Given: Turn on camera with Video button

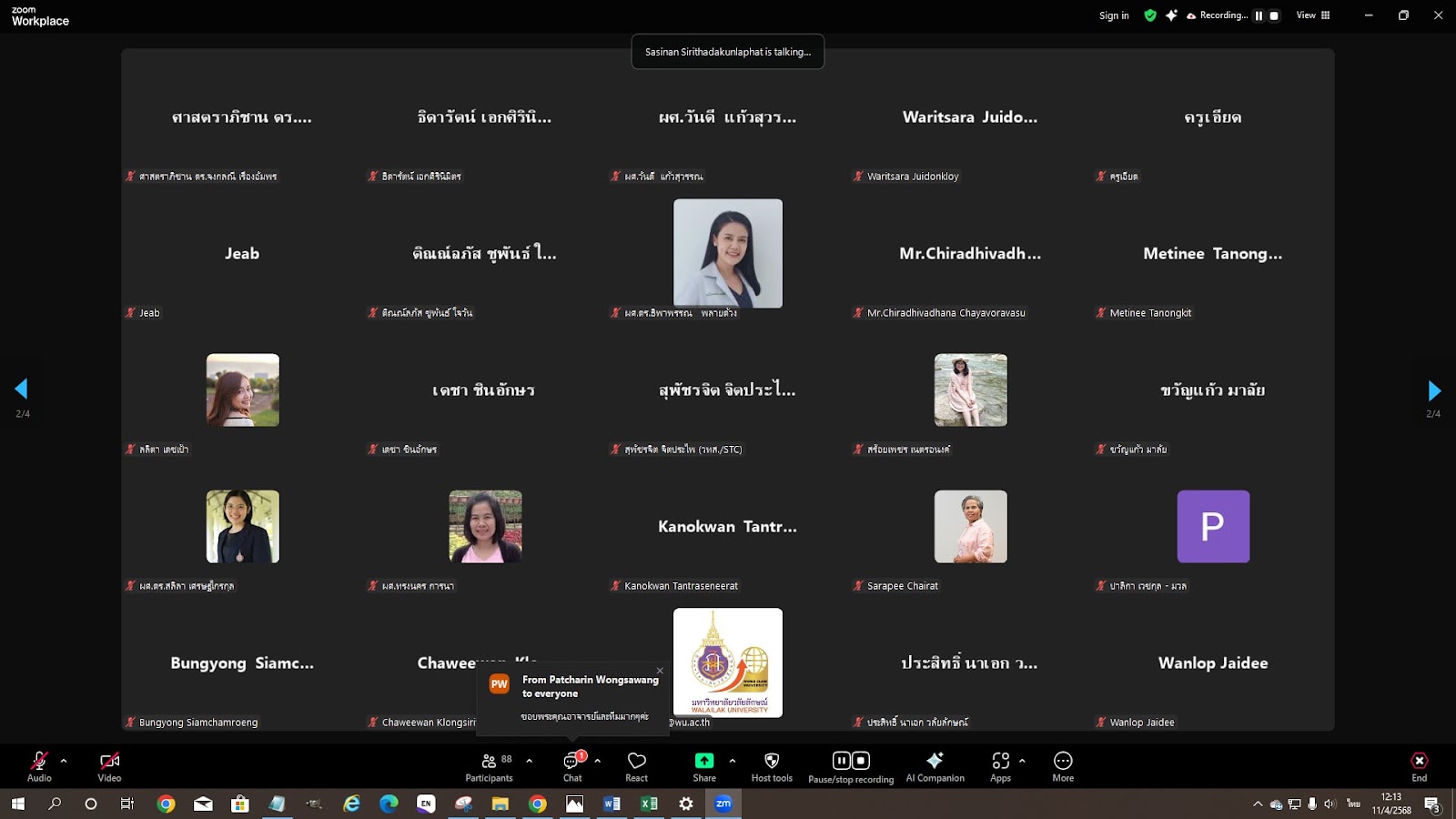Looking at the screenshot, I should 109,766.
